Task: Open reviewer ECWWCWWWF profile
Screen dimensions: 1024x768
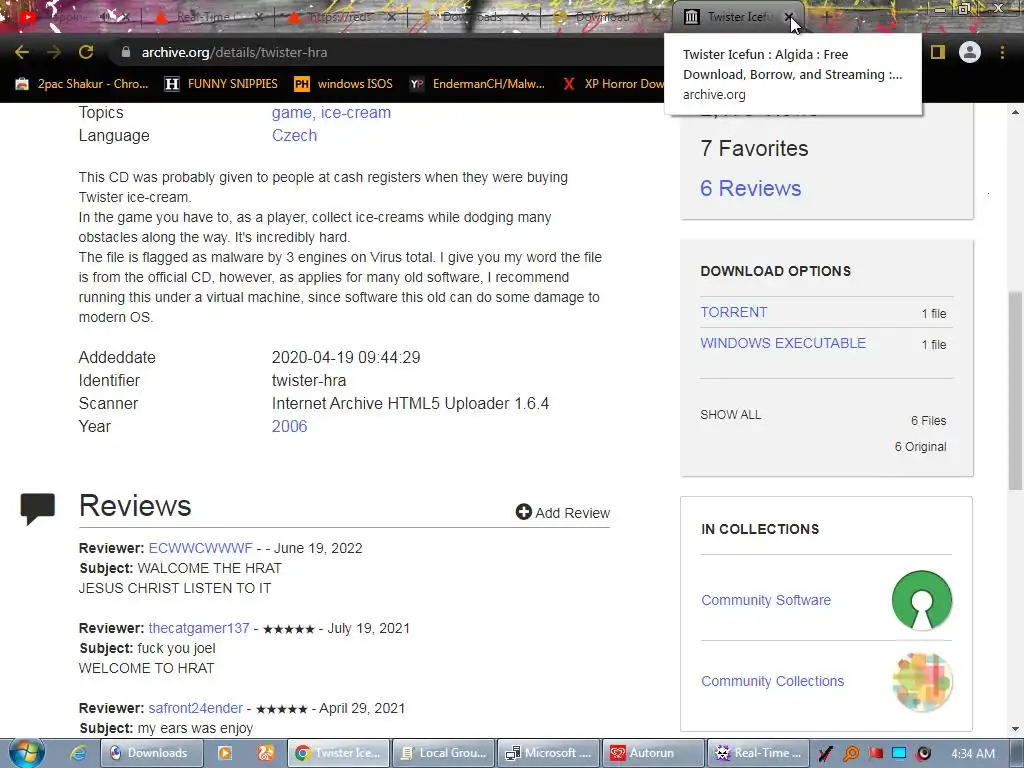Action: 200,548
